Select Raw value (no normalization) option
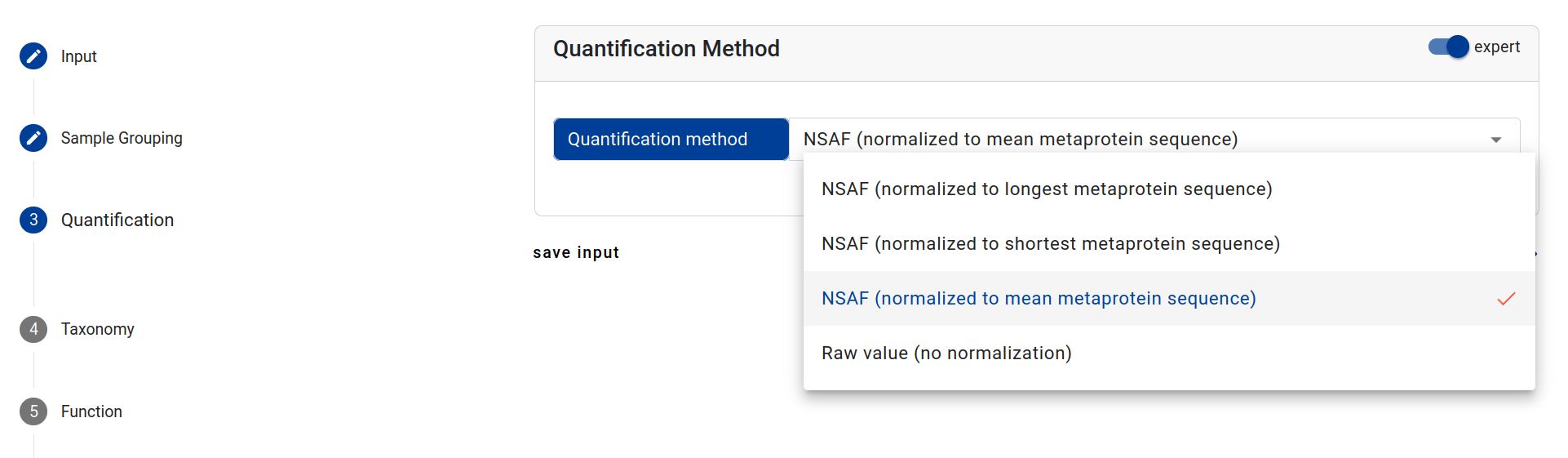The image size is (1568, 458). 946,354
